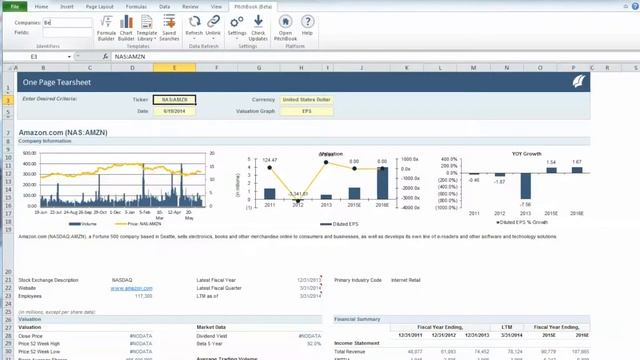Click the YOY Growth chart
The width and height of the screenshot is (640, 360).
point(514,189)
